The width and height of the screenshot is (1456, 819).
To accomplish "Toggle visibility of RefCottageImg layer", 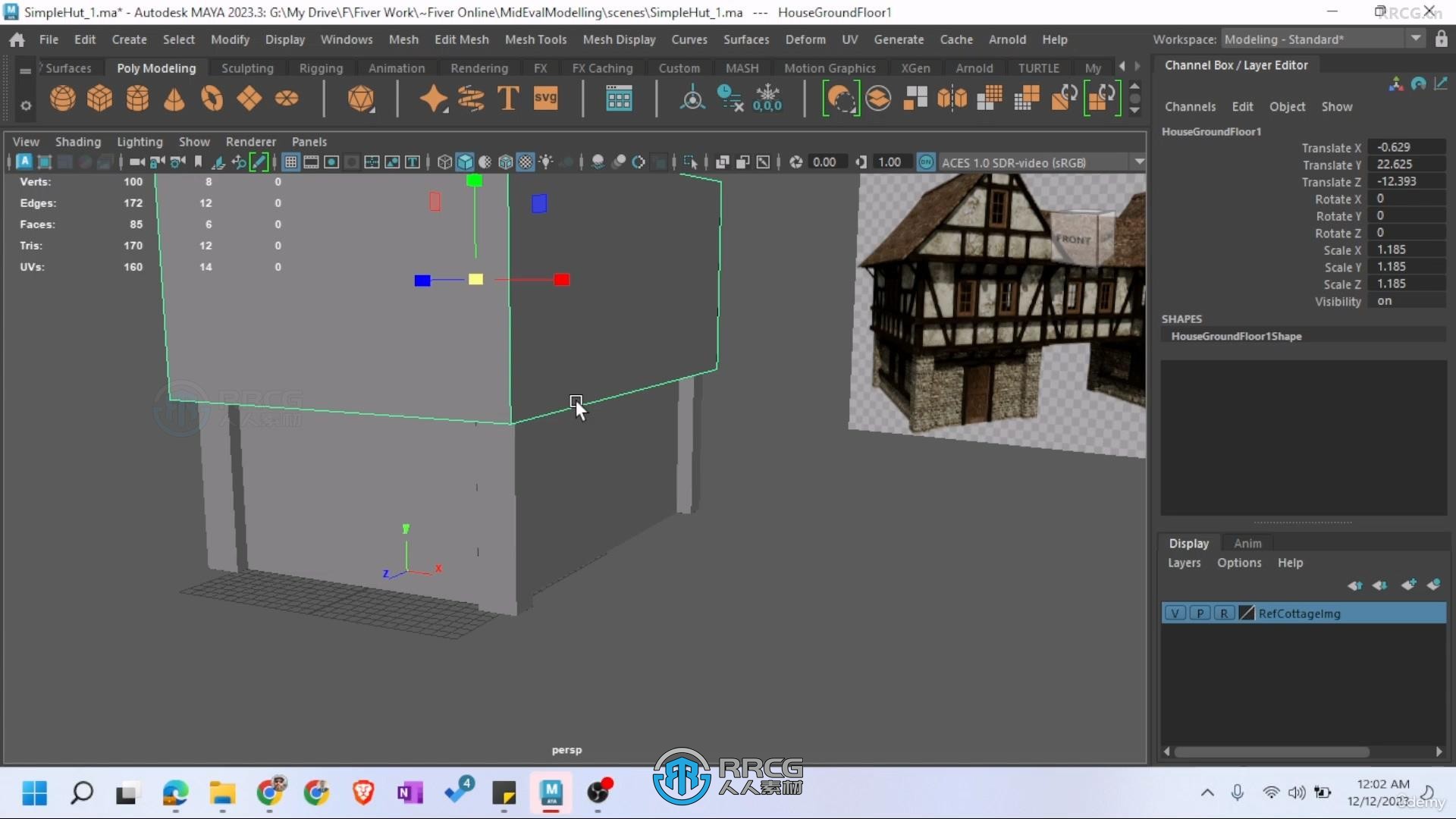I will click(x=1175, y=613).
